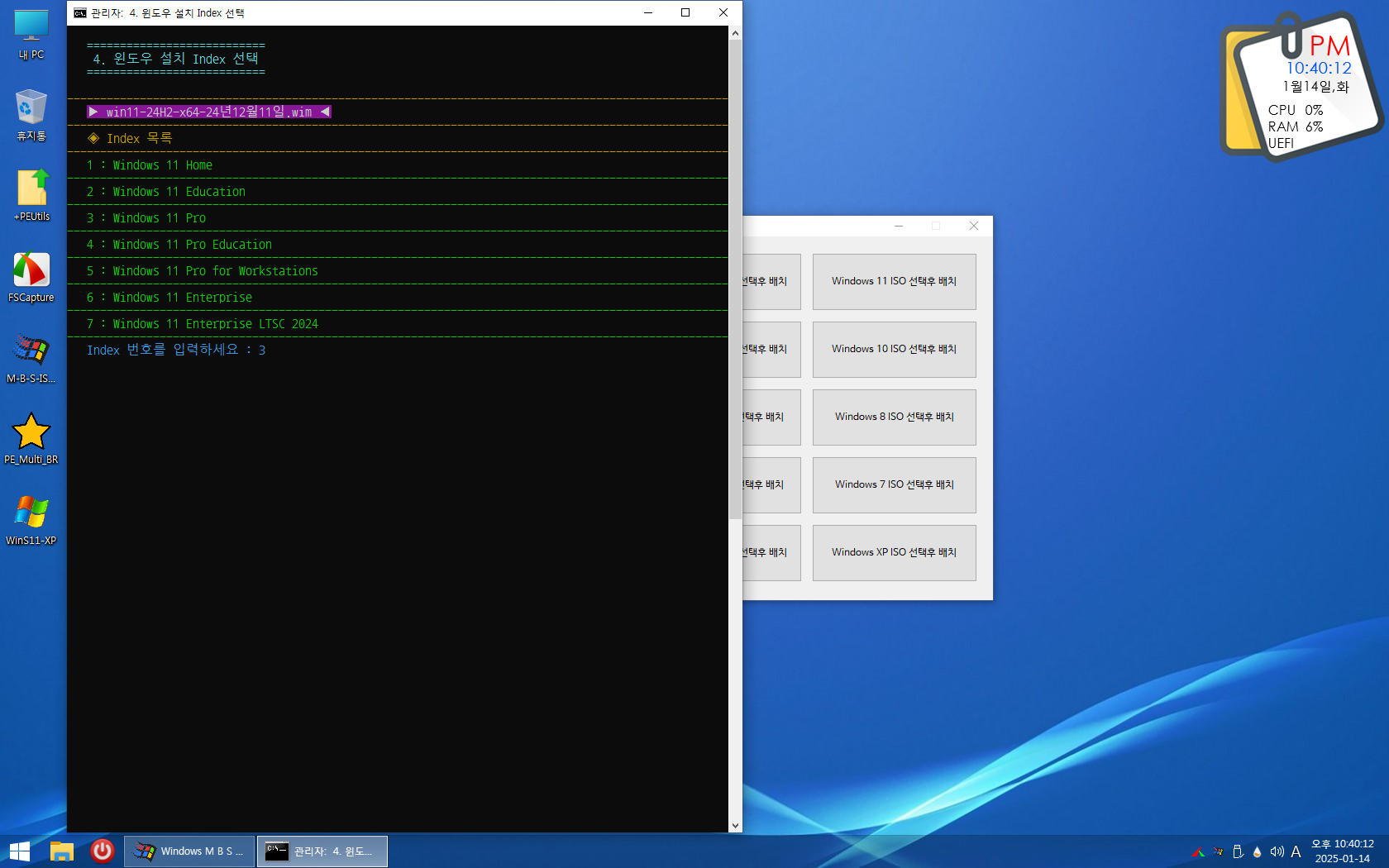The height and width of the screenshot is (868, 1389).
Task: Open the 휴지통 recycle bin icon
Action: click(31, 115)
